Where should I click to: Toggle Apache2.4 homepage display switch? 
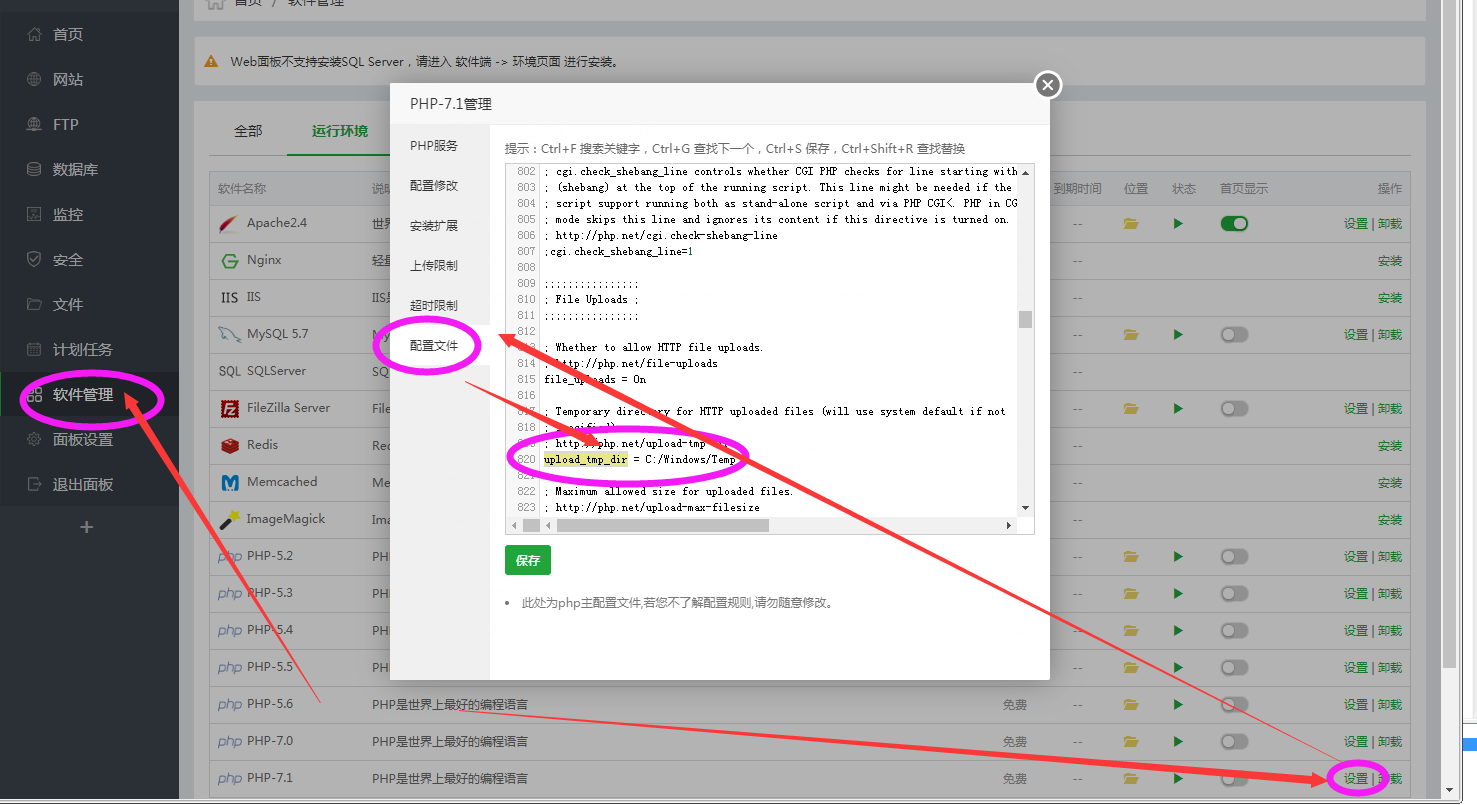click(1234, 223)
